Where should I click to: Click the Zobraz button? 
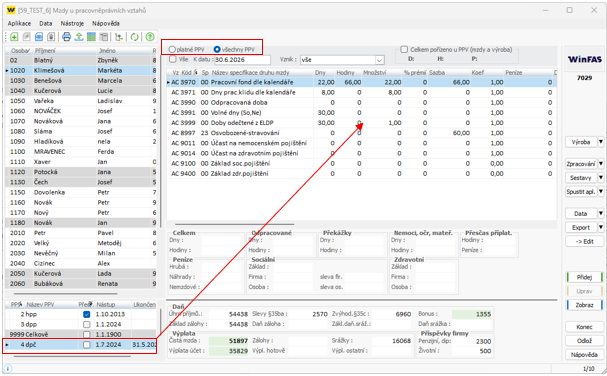585,305
